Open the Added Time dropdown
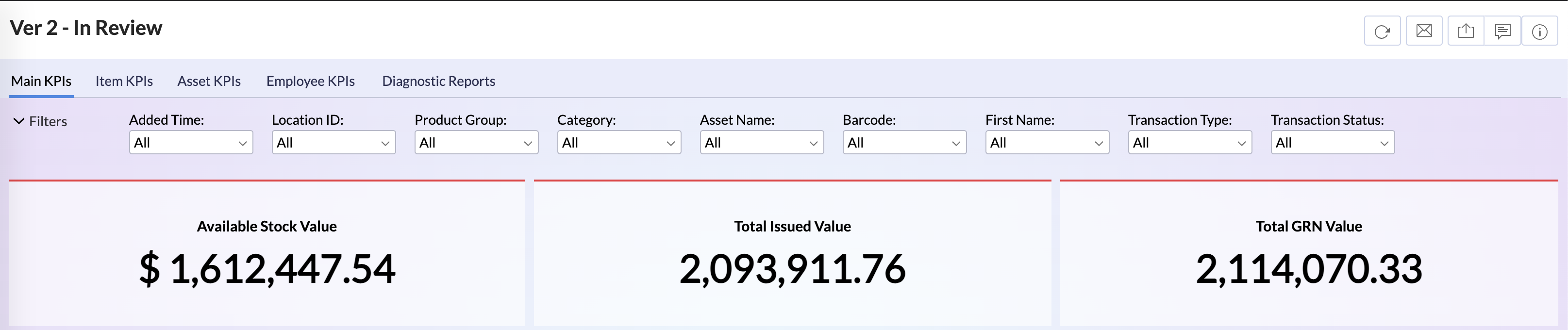 pos(190,143)
